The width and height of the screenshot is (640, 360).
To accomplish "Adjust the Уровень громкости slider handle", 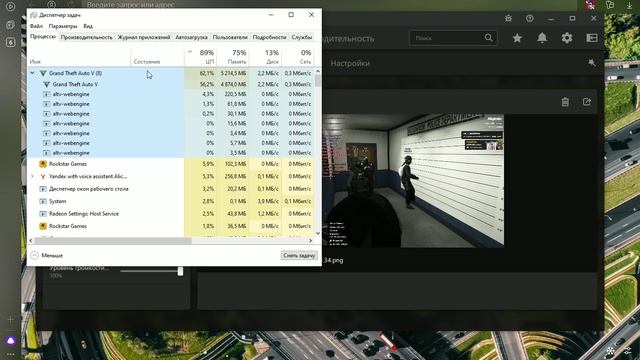I will click(x=180, y=271).
